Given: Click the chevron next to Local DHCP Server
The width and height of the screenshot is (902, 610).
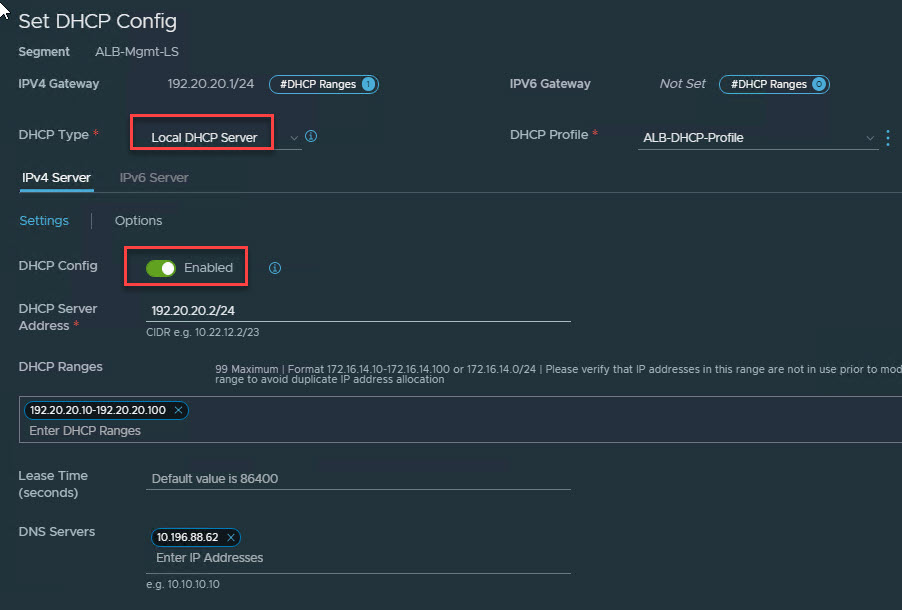Looking at the screenshot, I should (x=293, y=137).
